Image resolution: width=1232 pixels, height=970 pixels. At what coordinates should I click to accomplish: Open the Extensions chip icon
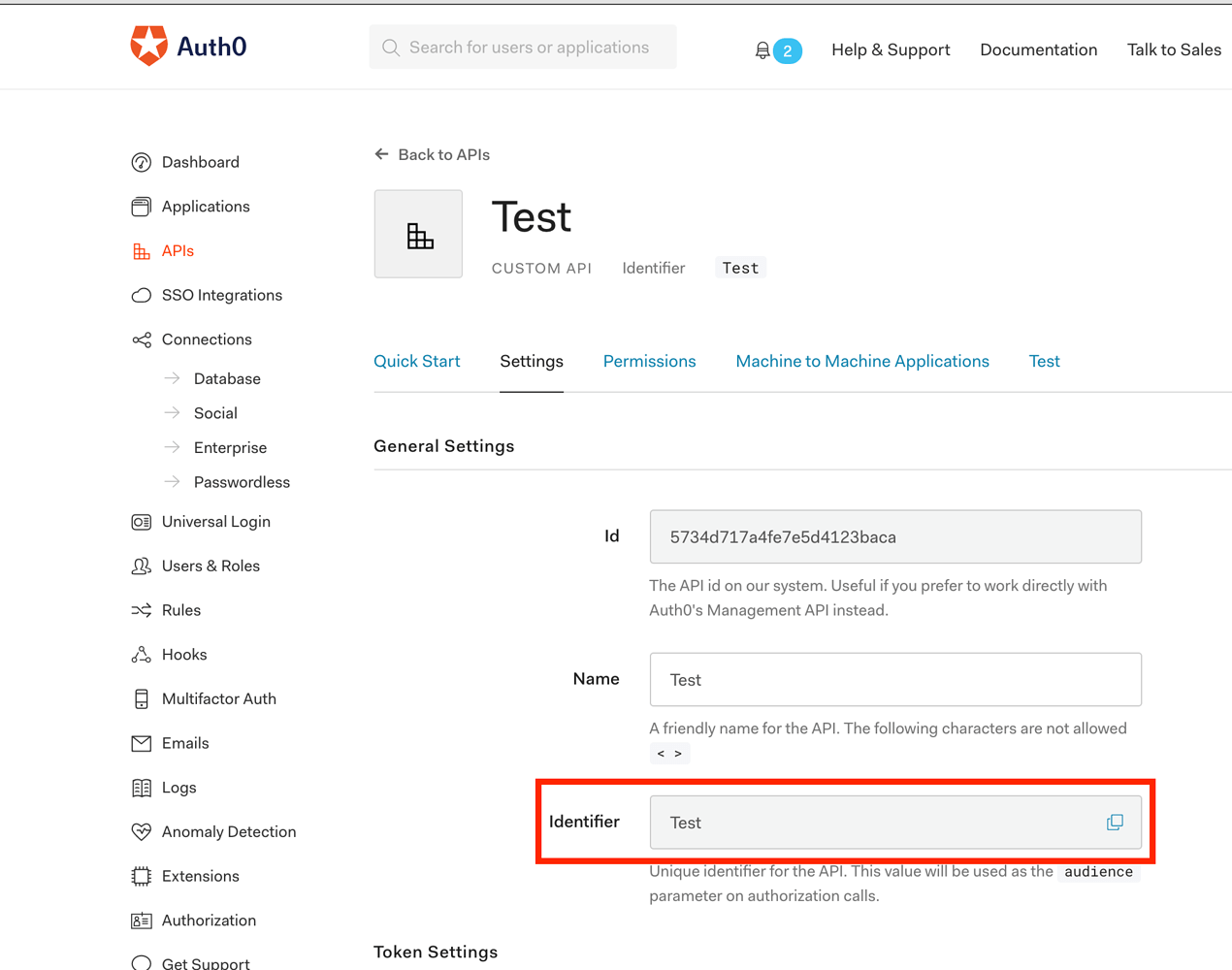143,876
